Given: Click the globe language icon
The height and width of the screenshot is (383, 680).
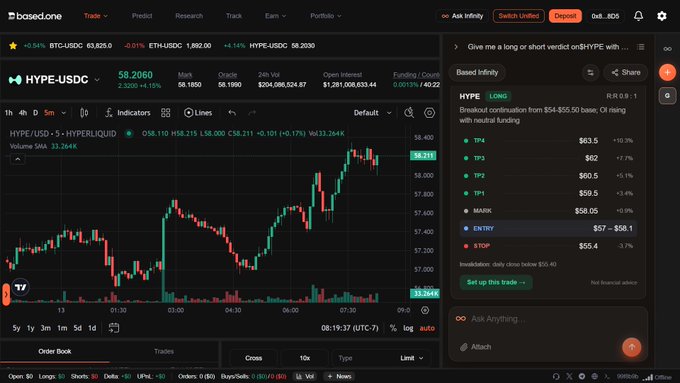Looking at the screenshot, I should coord(595,376).
